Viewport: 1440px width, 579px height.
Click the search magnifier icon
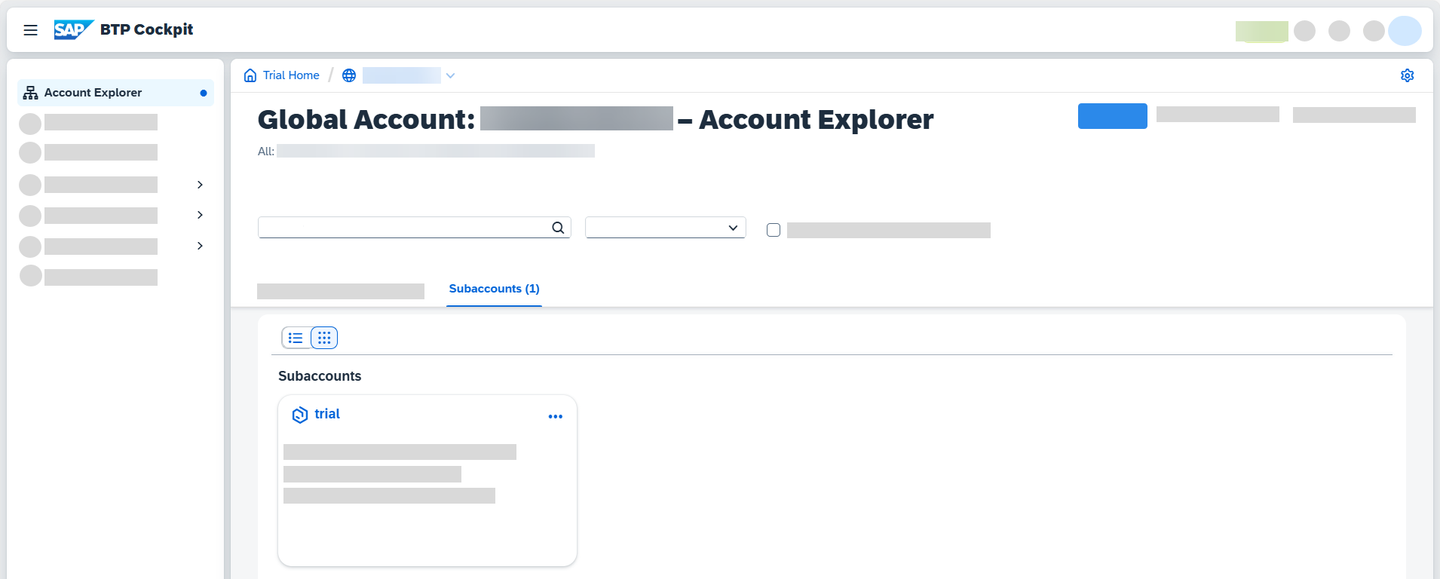[x=558, y=228]
